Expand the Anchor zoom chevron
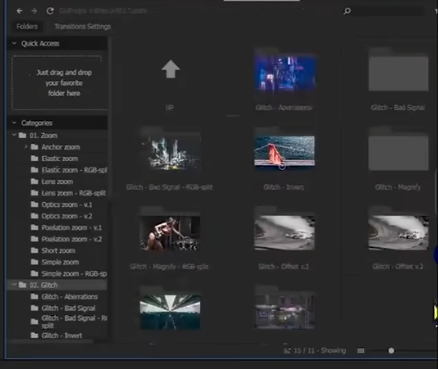Screen dimensions: 438x369 26,147
